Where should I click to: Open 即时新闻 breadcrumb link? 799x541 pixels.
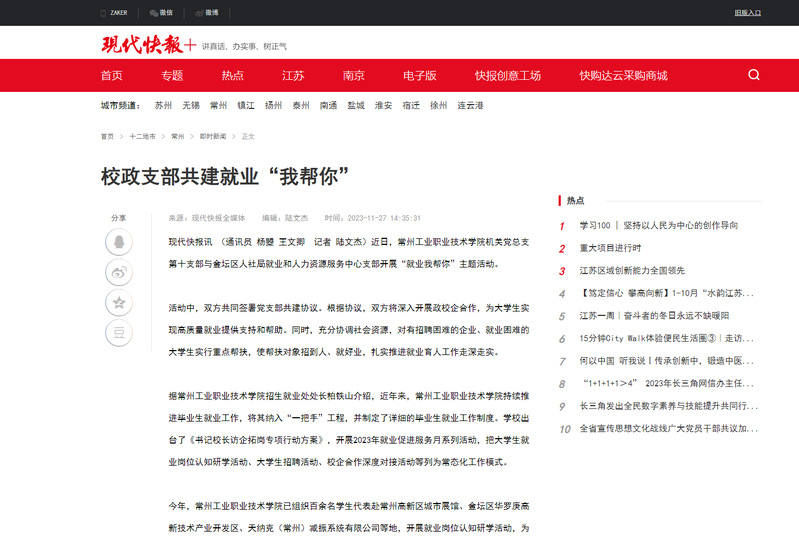tap(213, 136)
